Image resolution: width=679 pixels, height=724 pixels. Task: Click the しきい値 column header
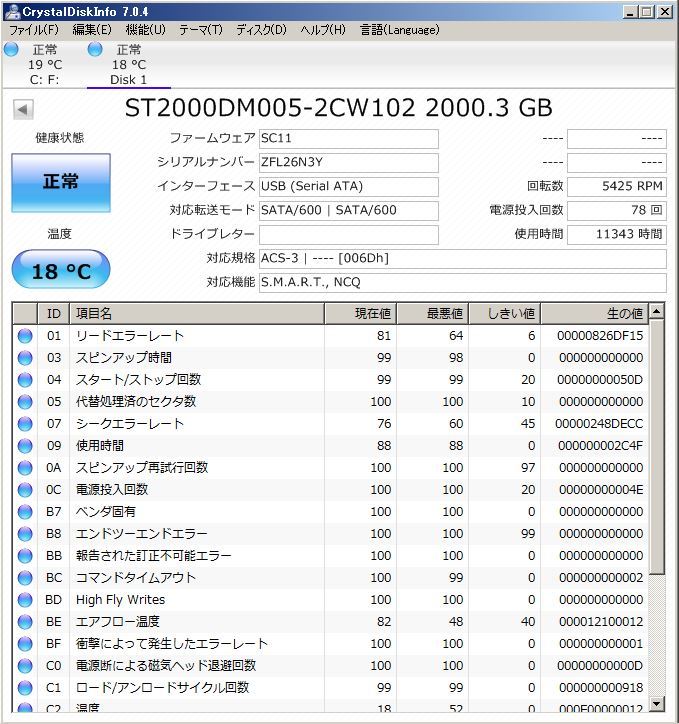505,314
